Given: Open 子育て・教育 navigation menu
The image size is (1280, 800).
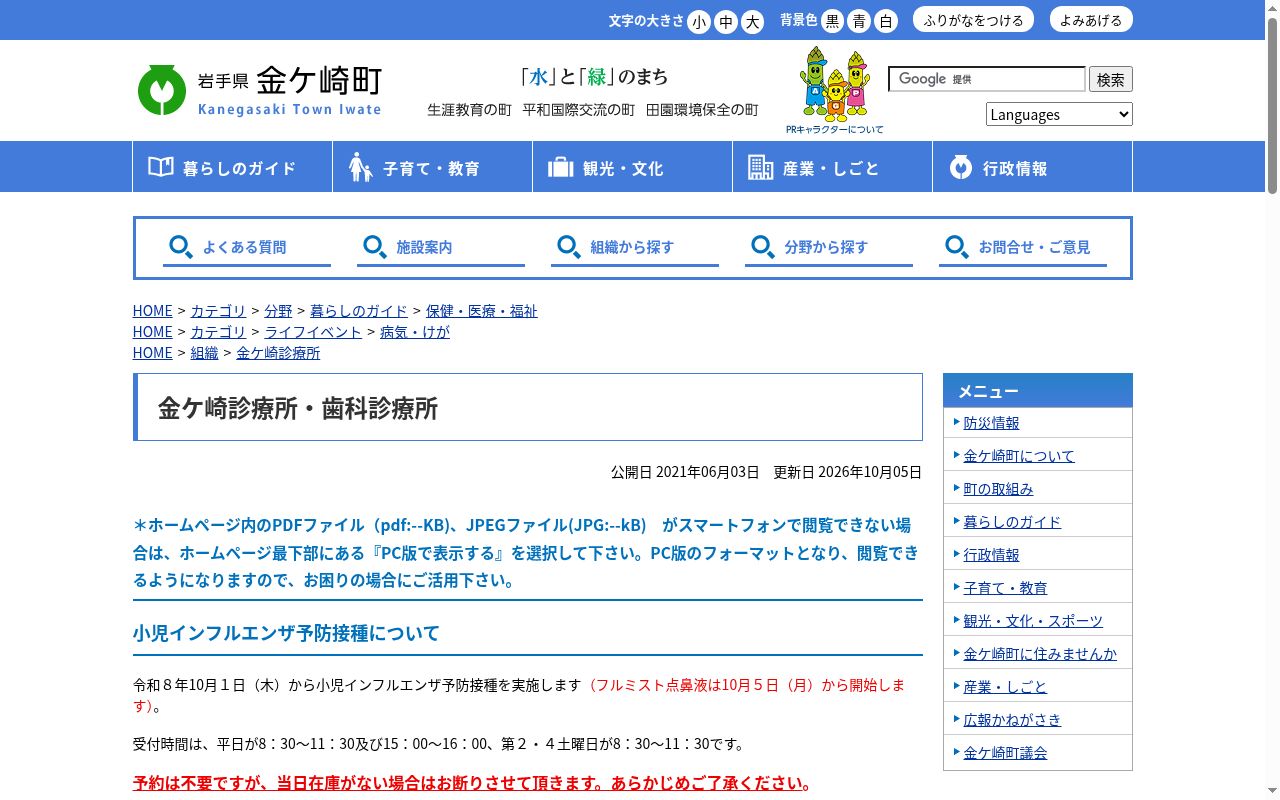Looking at the screenshot, I should click(x=433, y=166).
